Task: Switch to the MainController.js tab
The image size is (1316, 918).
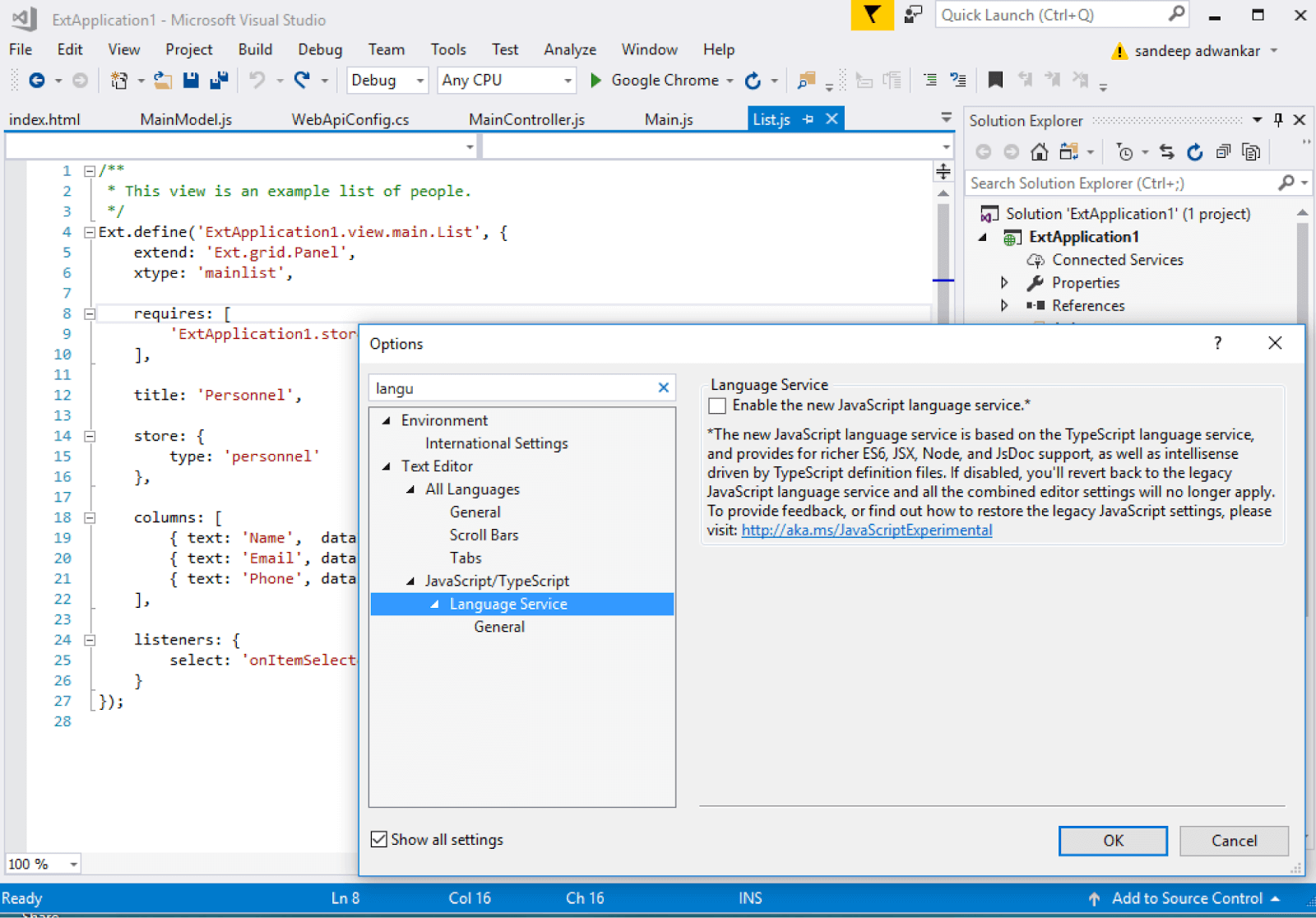Action: (526, 119)
